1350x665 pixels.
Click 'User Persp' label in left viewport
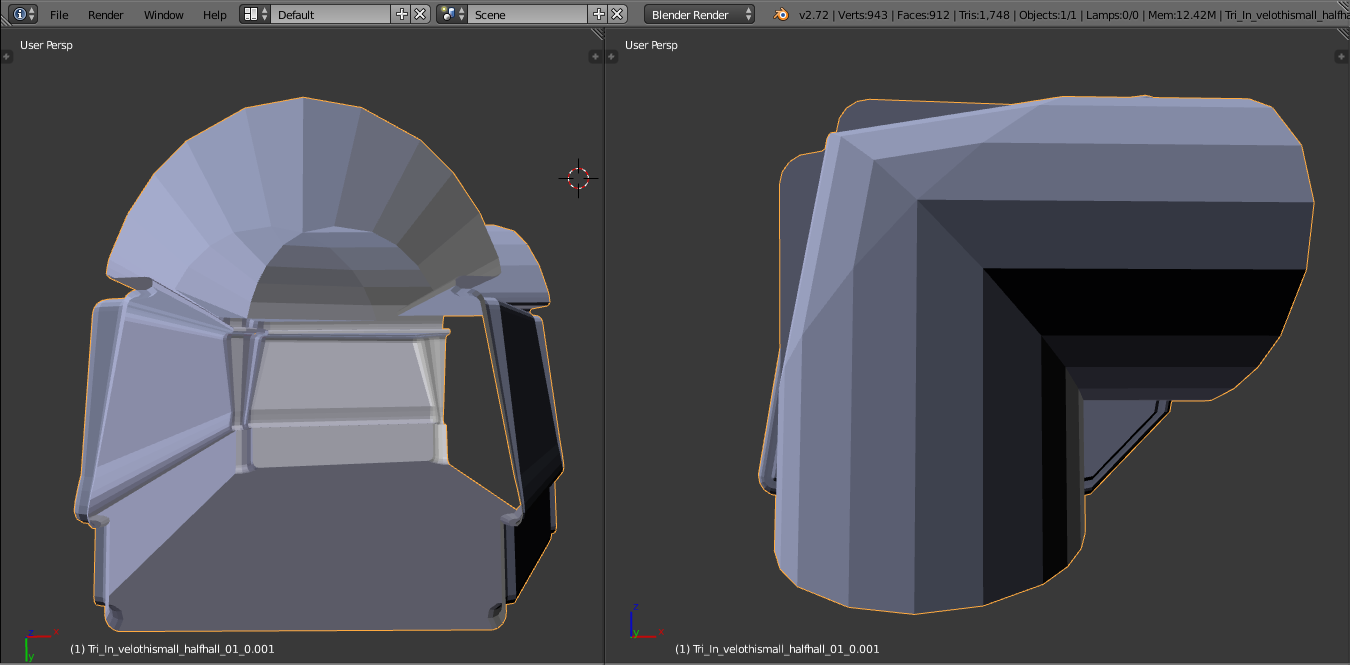coord(46,45)
